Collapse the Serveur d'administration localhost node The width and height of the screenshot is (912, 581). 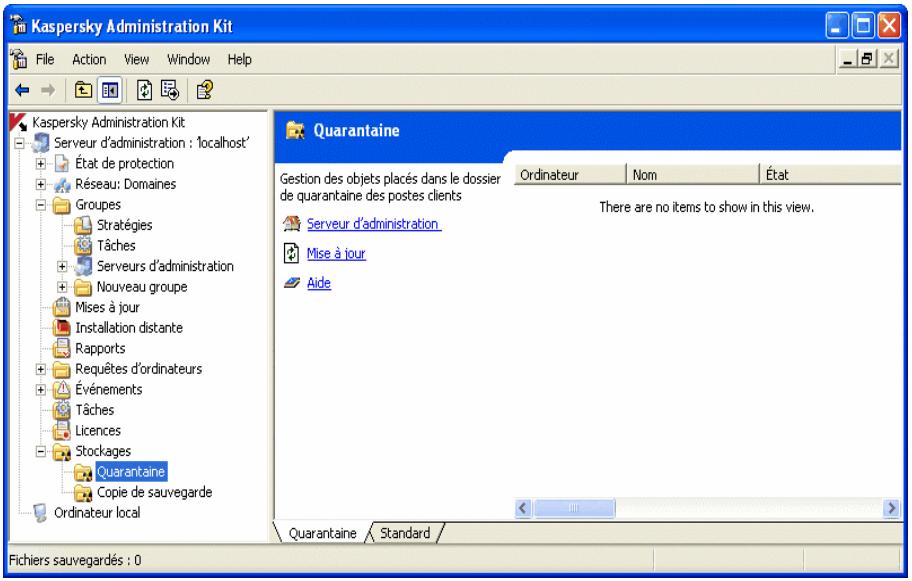pyautogui.click(x=19, y=143)
